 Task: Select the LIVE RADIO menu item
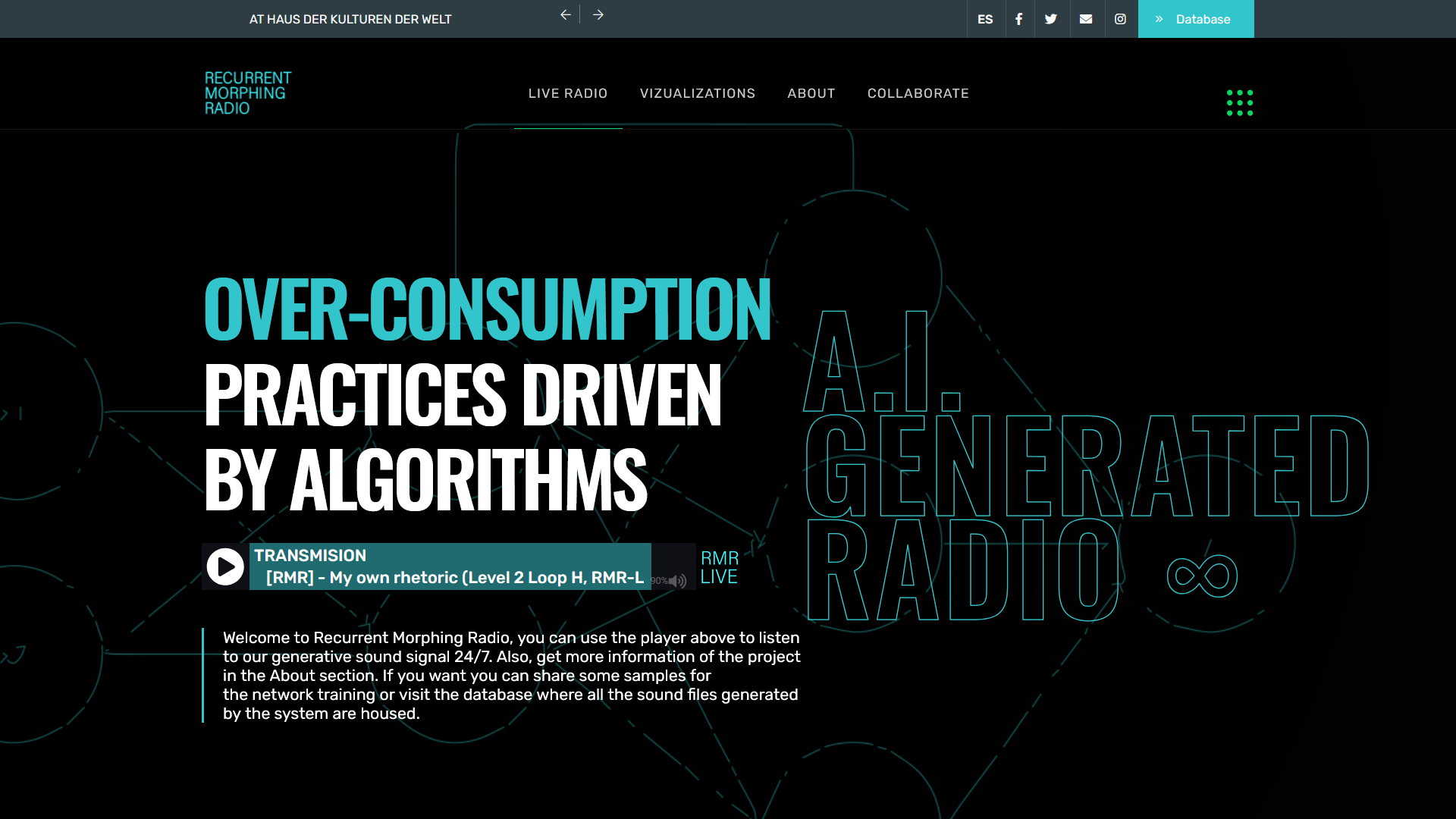click(x=568, y=93)
